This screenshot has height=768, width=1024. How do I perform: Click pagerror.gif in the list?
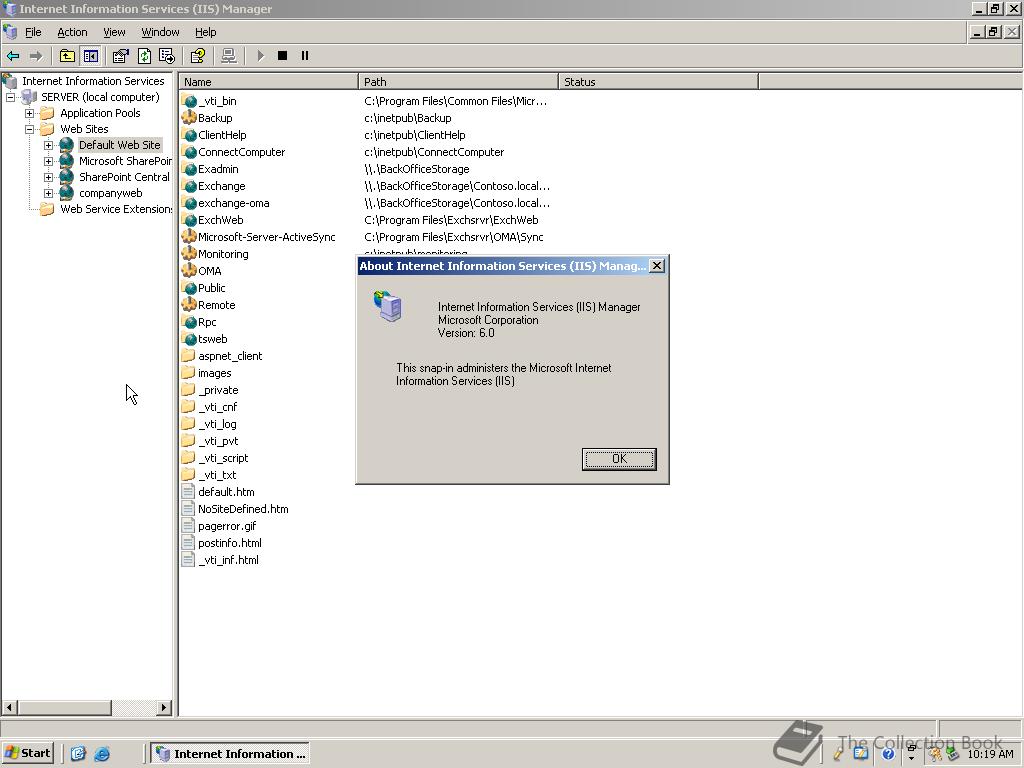click(x=227, y=526)
